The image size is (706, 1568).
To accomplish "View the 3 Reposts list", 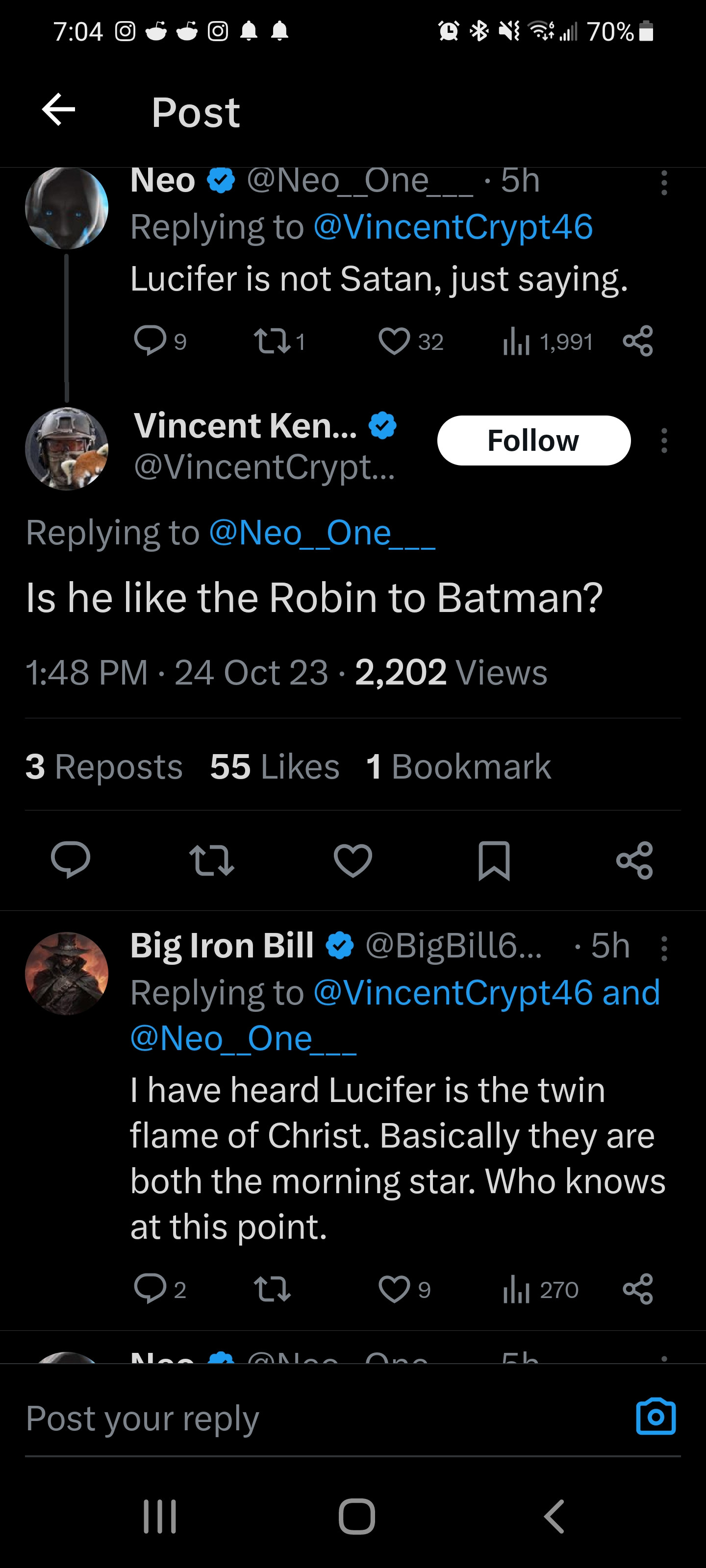I will point(104,766).
